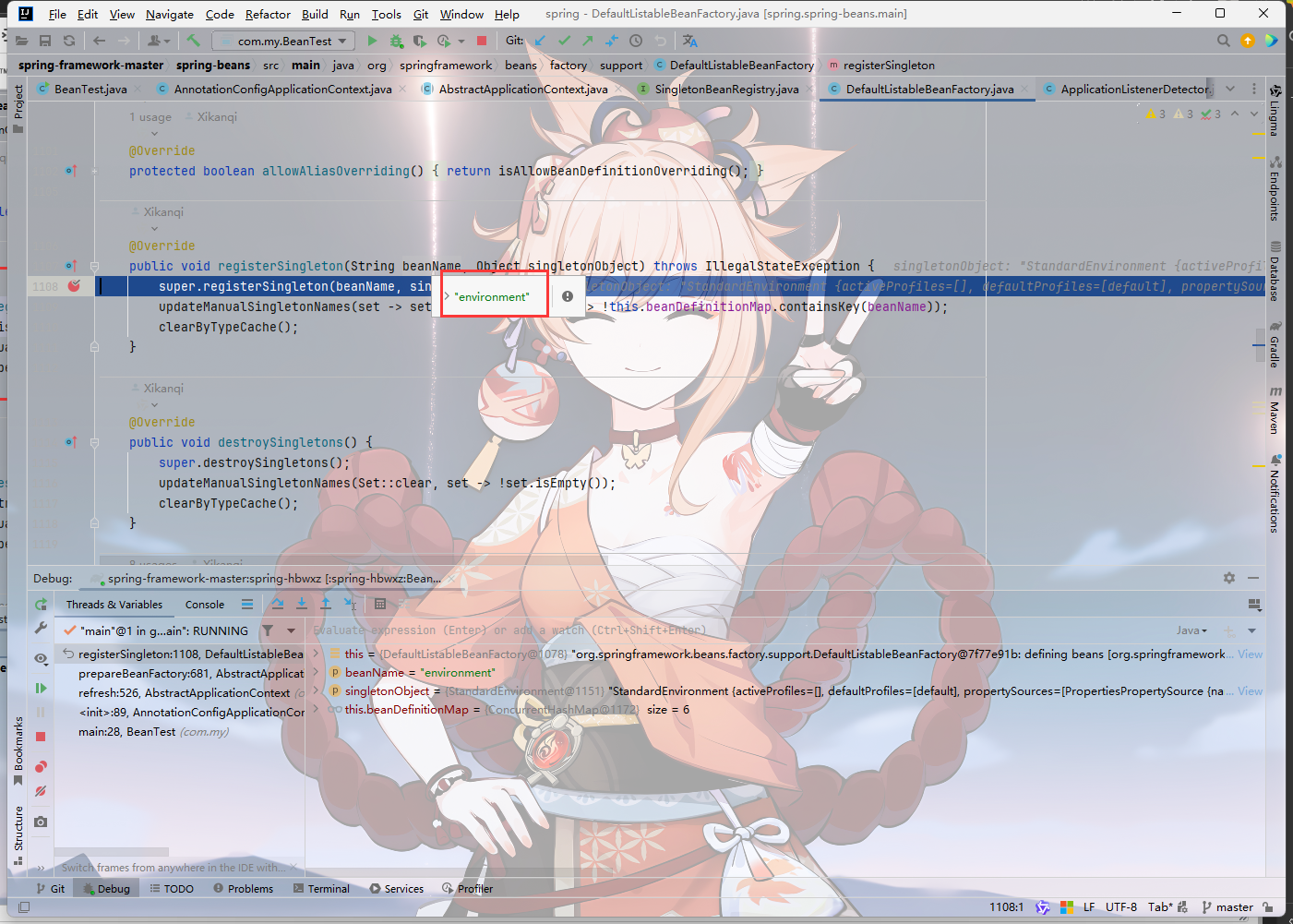Toggle the breakpoint on line 1108
Viewport: 1293px width, 924px height.
pyautogui.click(x=74, y=286)
